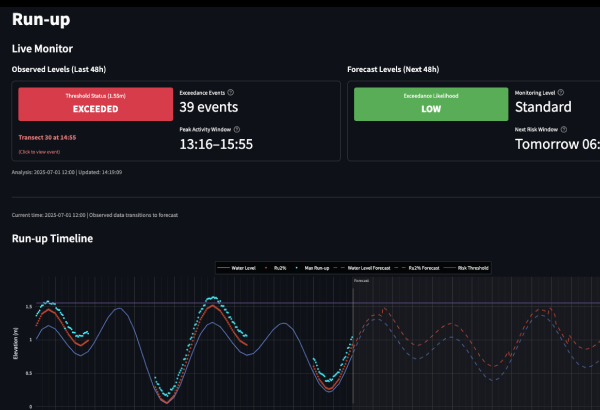Click the 'Analysis: 2025-07-01 12:00' update line
The height and width of the screenshot is (410, 600).
click(67, 172)
